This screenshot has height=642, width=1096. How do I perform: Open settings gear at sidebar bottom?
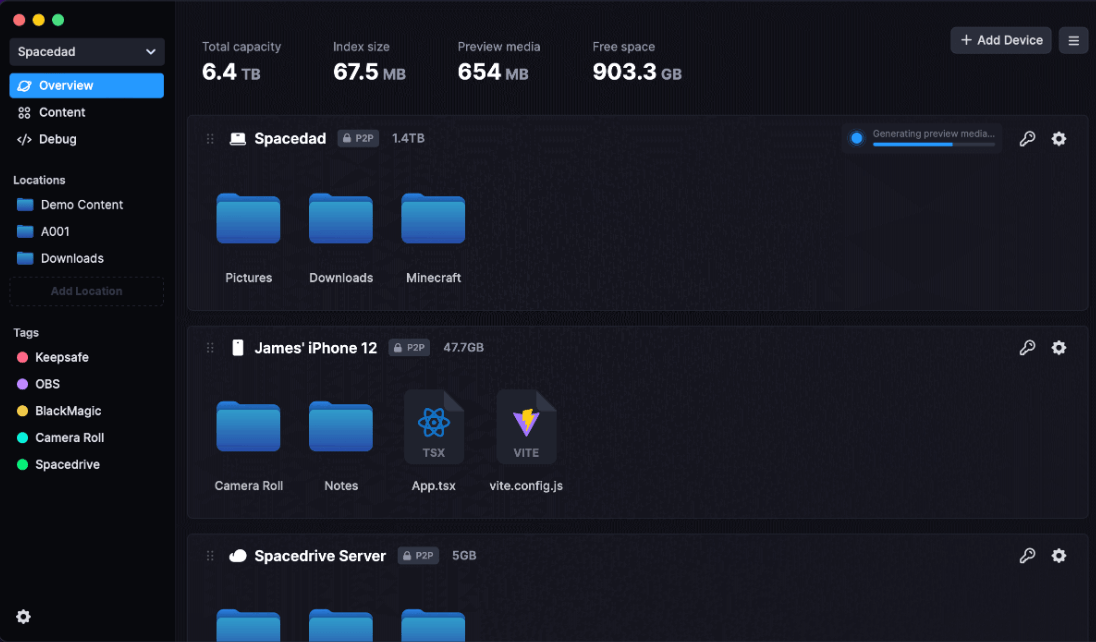[x=24, y=616]
